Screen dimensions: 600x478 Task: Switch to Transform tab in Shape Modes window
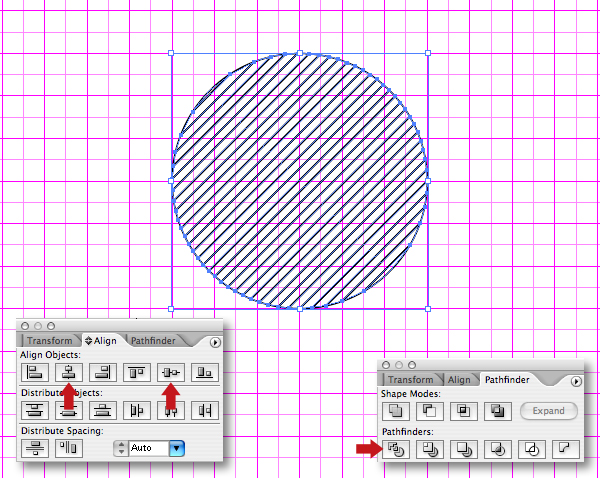[x=411, y=380]
